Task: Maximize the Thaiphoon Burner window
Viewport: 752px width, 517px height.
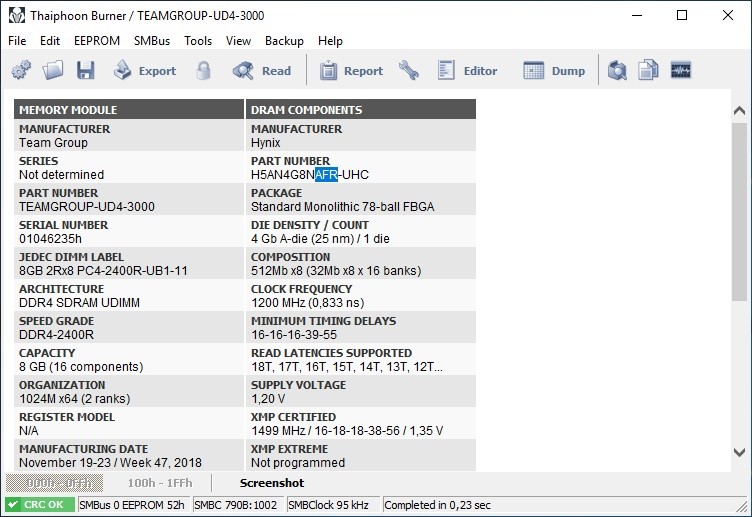Action: (682, 15)
